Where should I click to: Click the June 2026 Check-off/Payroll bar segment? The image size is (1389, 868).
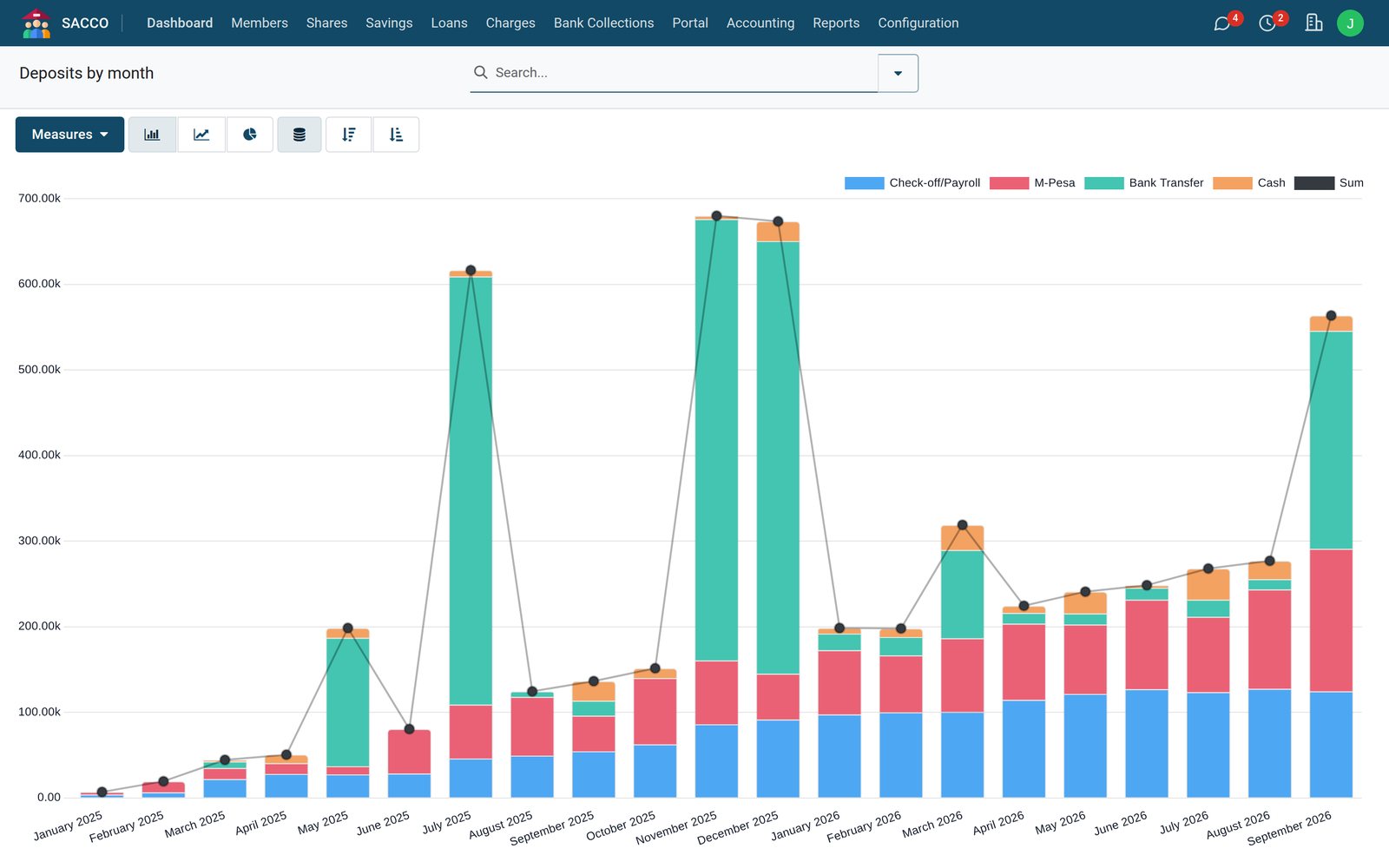(1147, 744)
